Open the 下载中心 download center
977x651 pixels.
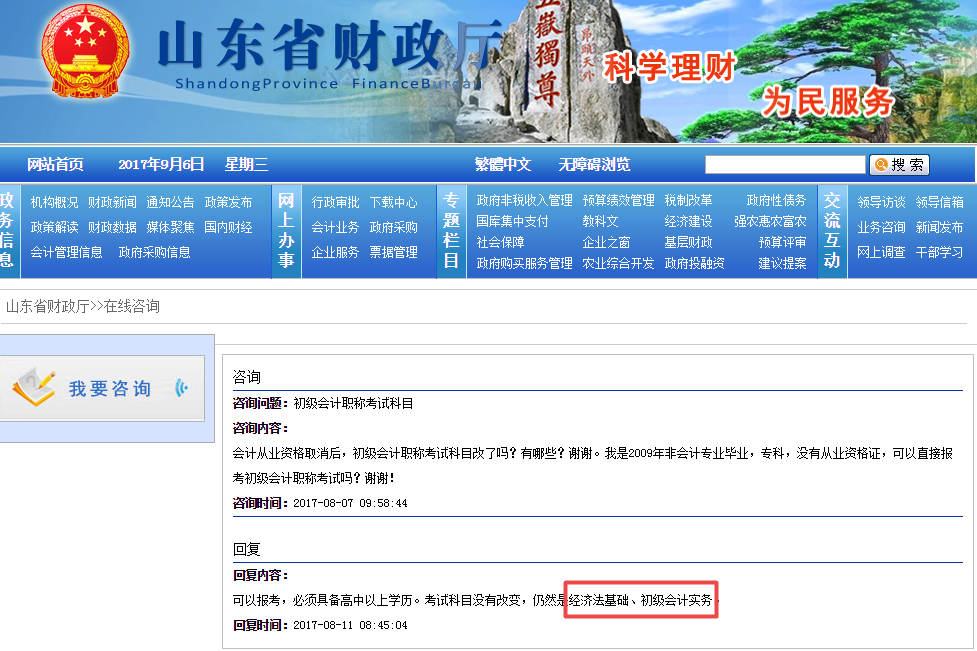(395, 201)
